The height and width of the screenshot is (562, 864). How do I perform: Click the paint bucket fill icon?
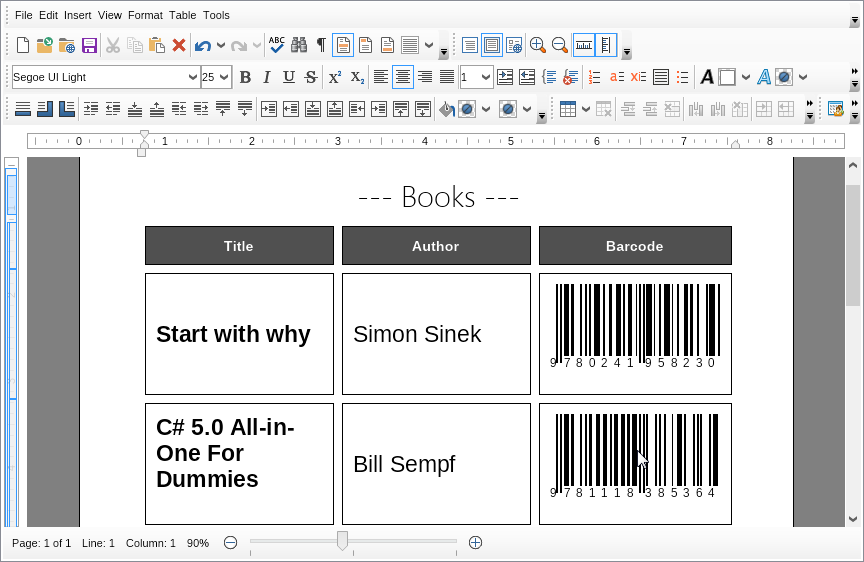(x=447, y=109)
